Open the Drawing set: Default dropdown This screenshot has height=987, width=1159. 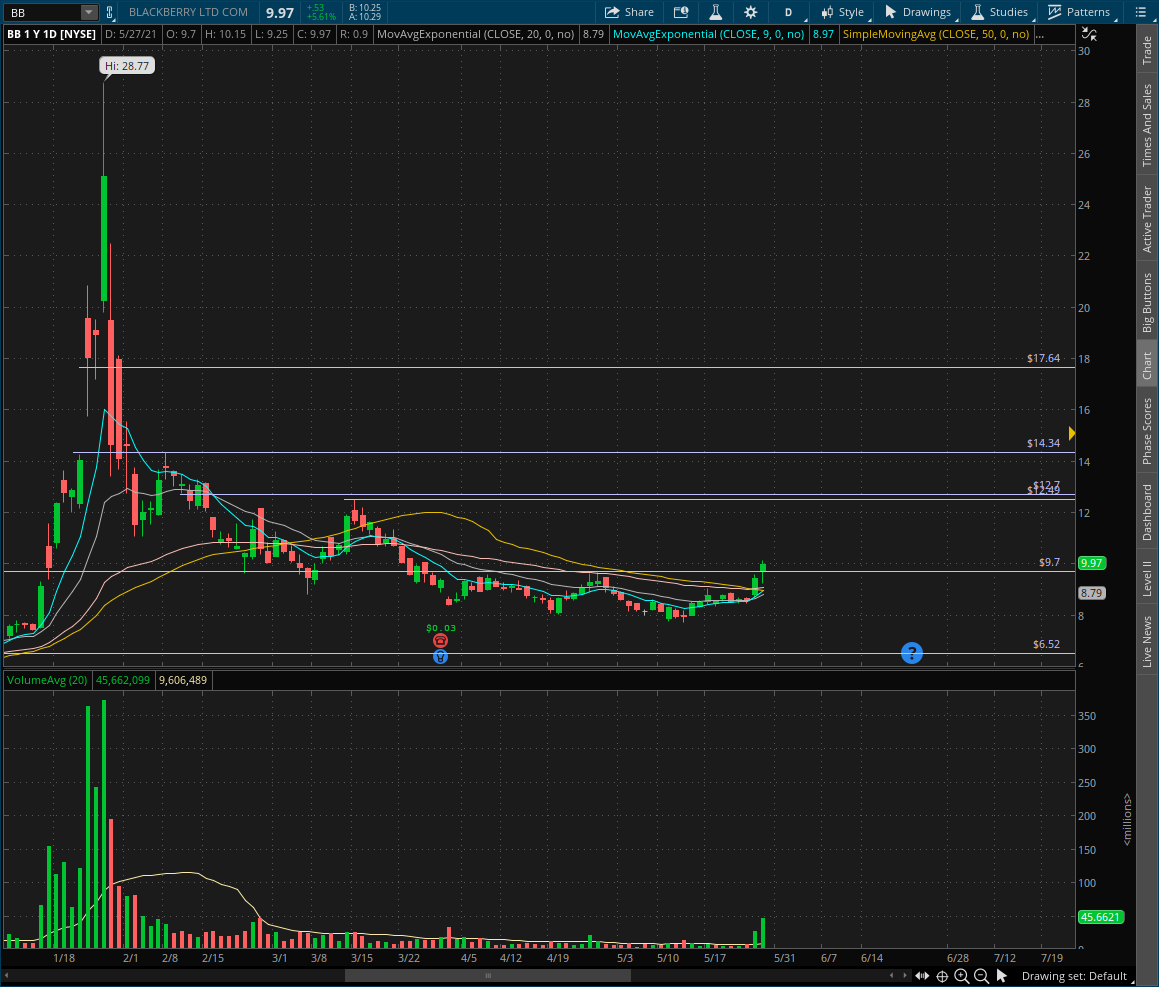click(x=1078, y=976)
